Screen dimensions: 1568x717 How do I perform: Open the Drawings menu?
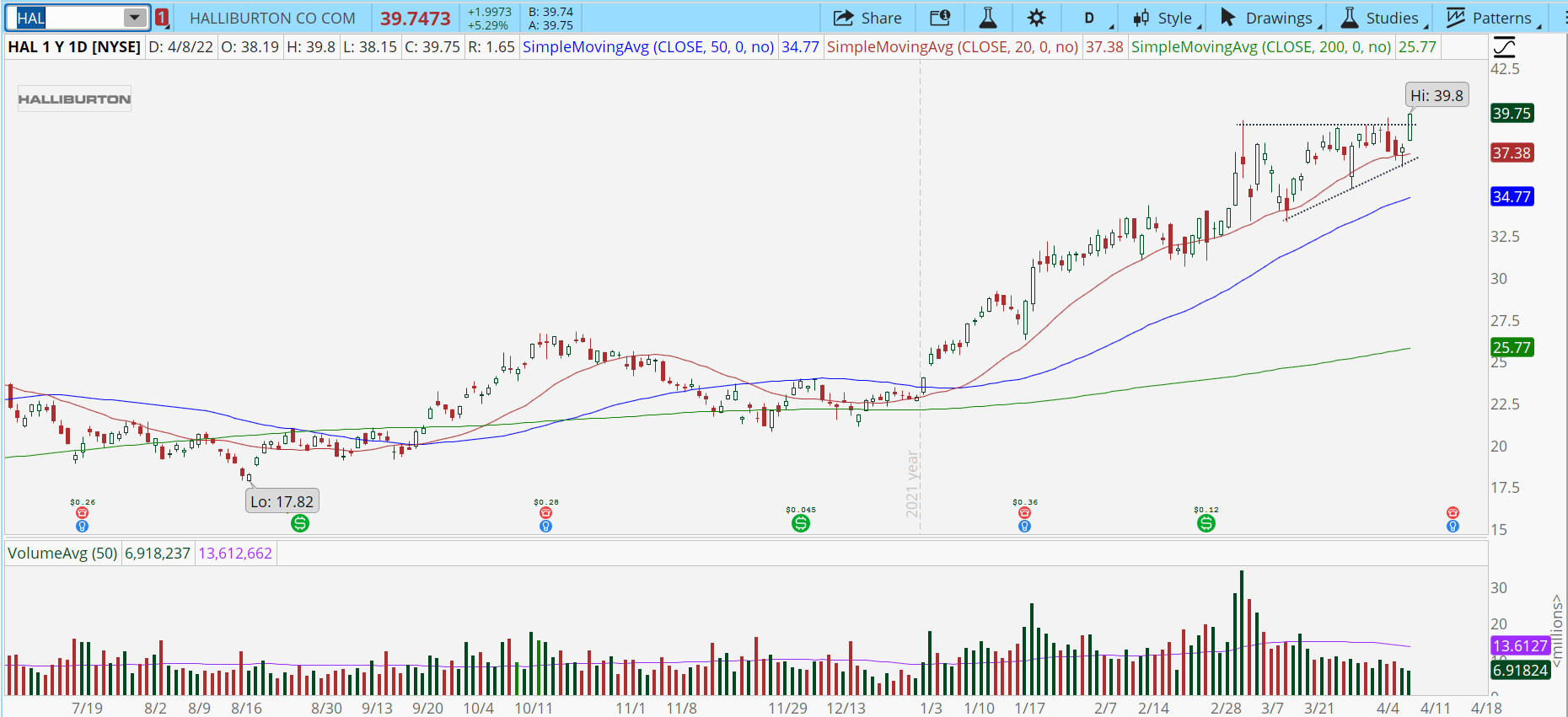(1266, 18)
